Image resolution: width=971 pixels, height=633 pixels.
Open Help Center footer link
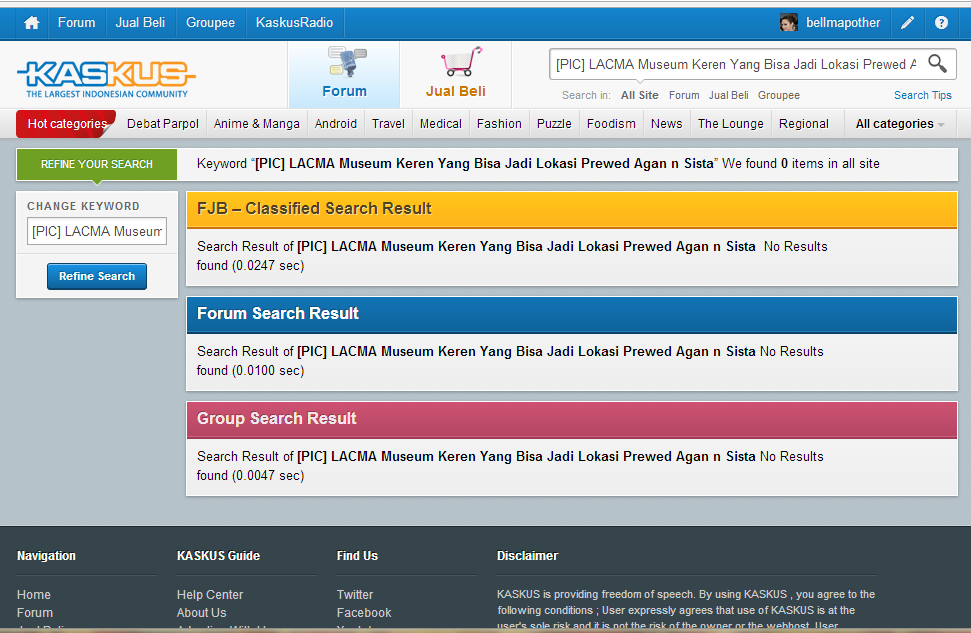click(x=210, y=595)
